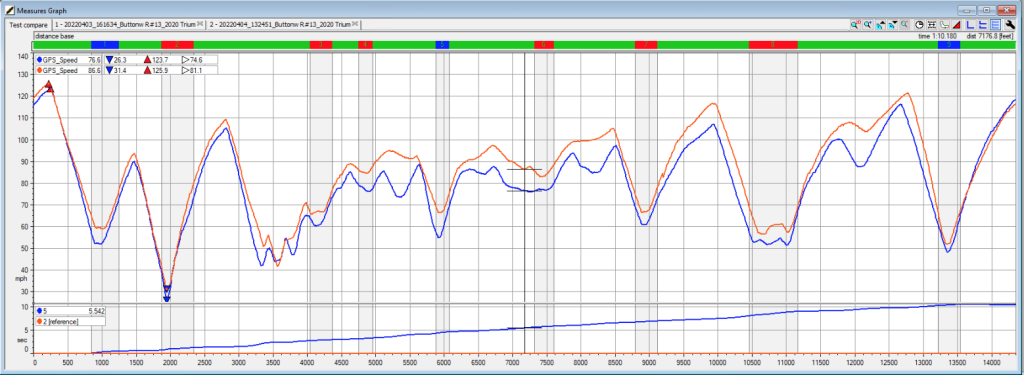Close the 20220404_132451 test tab

[x=356, y=25]
